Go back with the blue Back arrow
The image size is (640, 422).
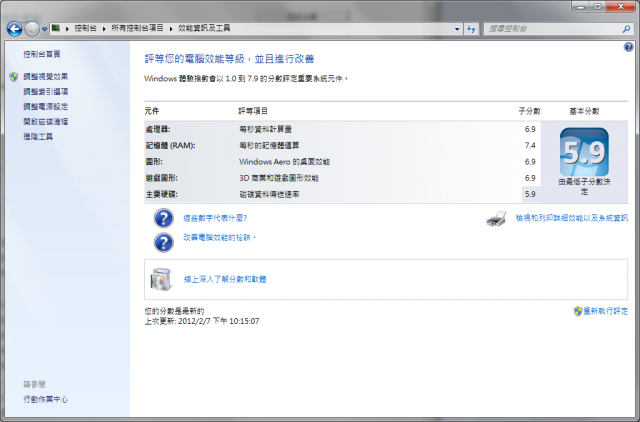14,29
